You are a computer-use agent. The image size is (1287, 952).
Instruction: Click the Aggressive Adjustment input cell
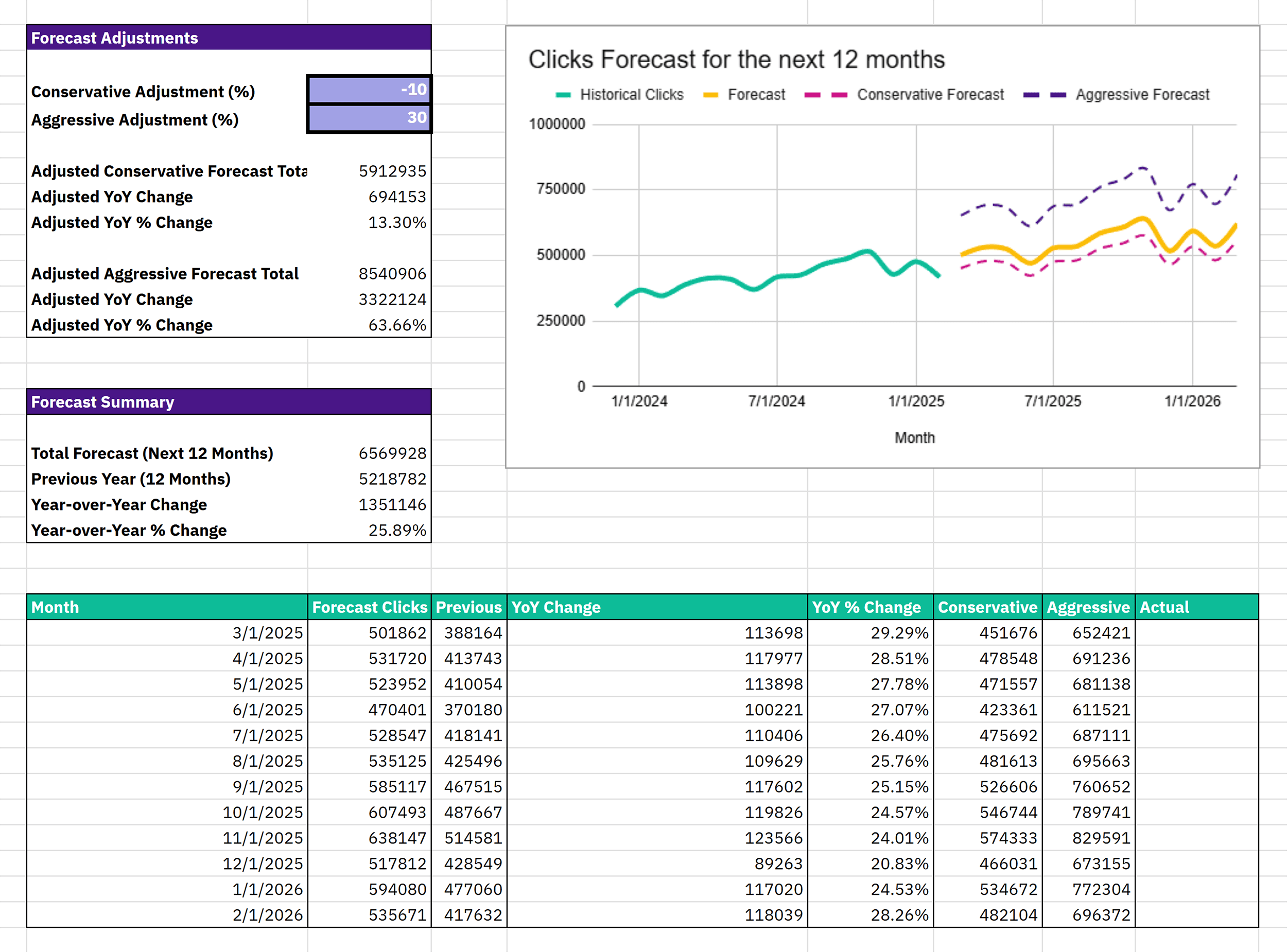[369, 118]
